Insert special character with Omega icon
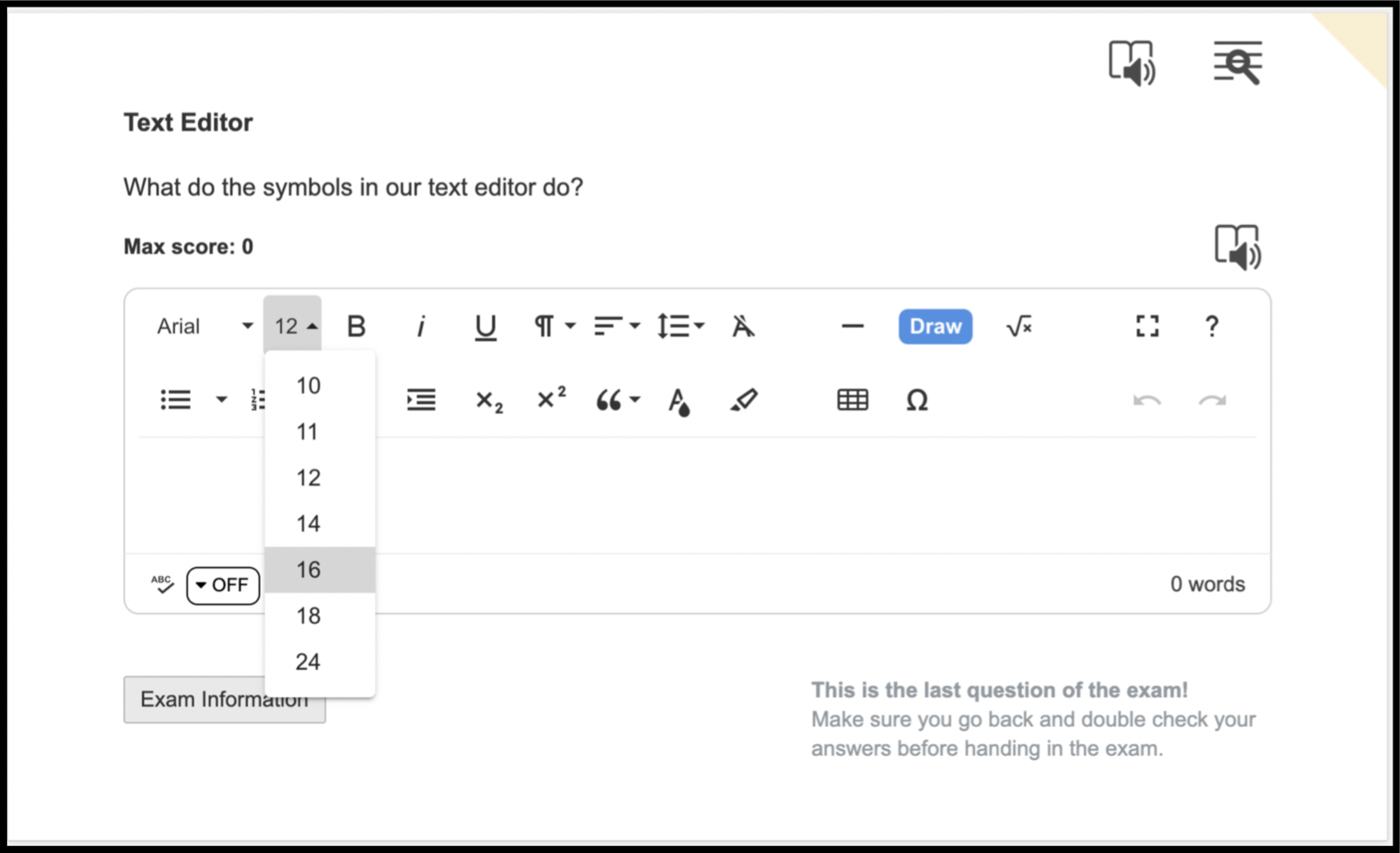Image resolution: width=1400 pixels, height=853 pixels. (917, 400)
